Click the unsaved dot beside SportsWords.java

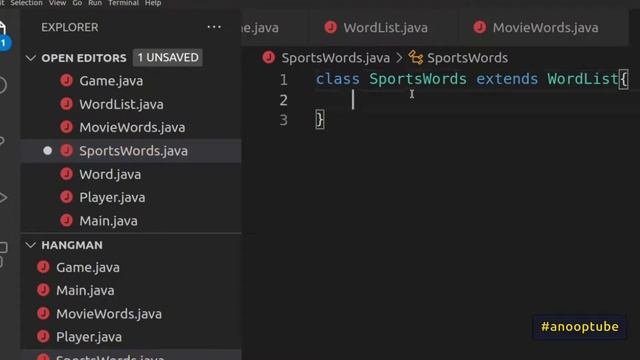coord(47,151)
